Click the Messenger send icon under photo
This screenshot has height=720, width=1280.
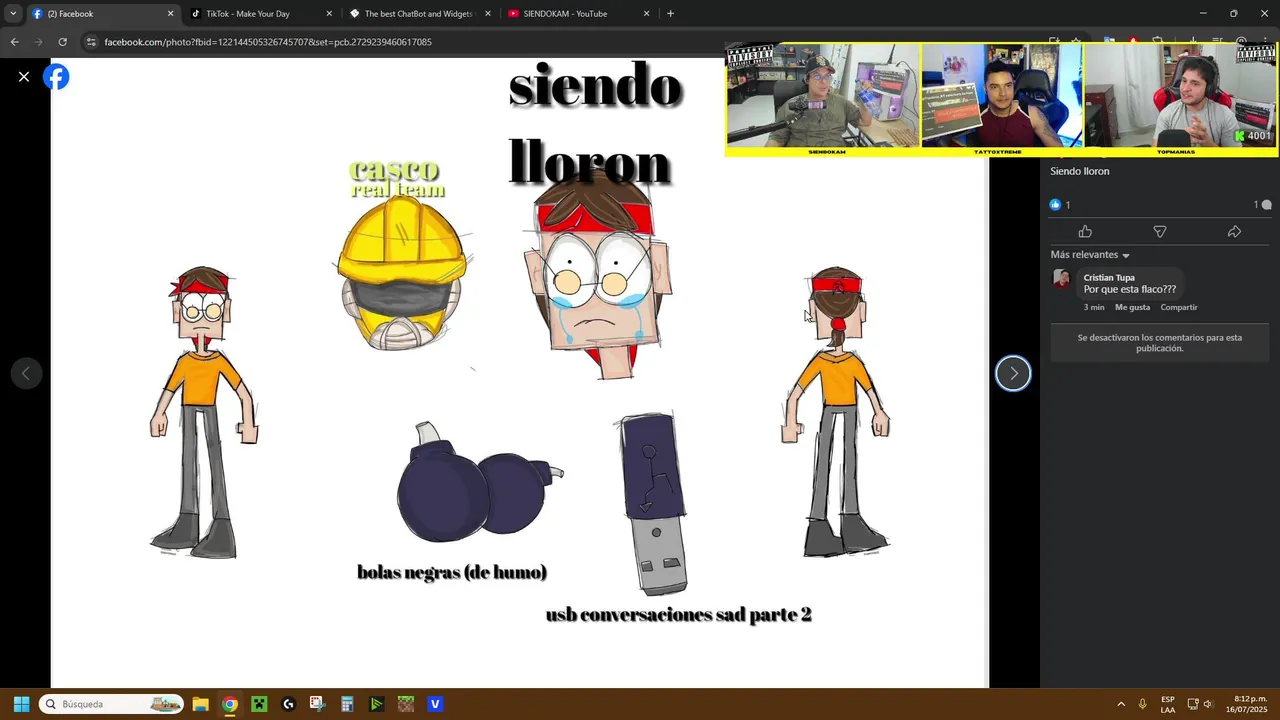point(1160,232)
